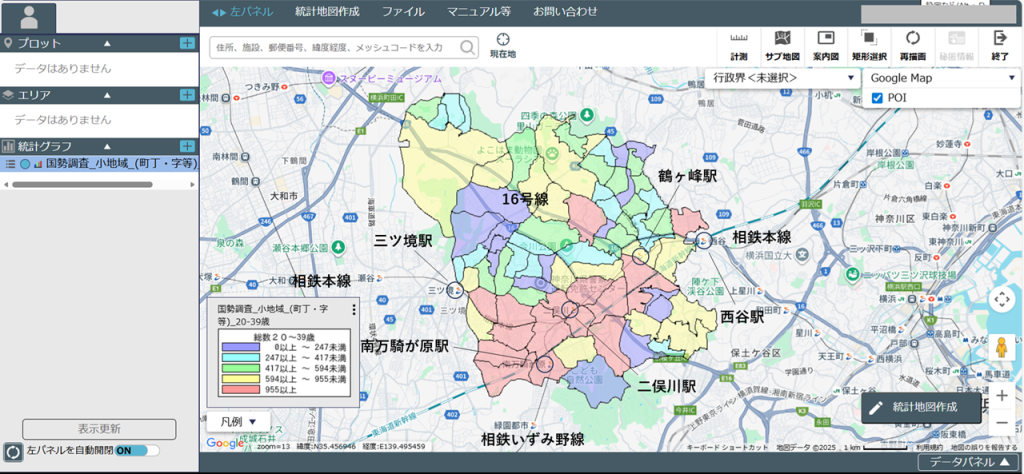This screenshot has height=474, width=1024.
Task: Click the 利用規約 link
Action: pyautogui.click(x=929, y=447)
